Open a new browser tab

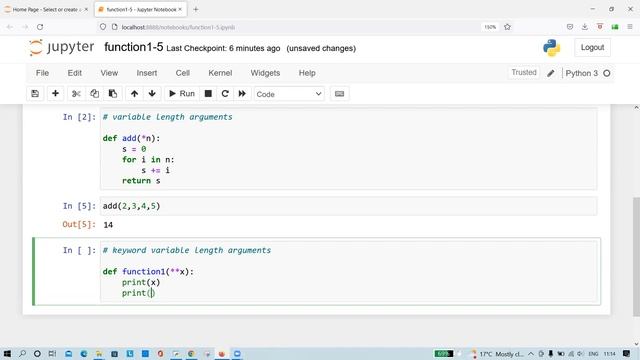(196, 9)
